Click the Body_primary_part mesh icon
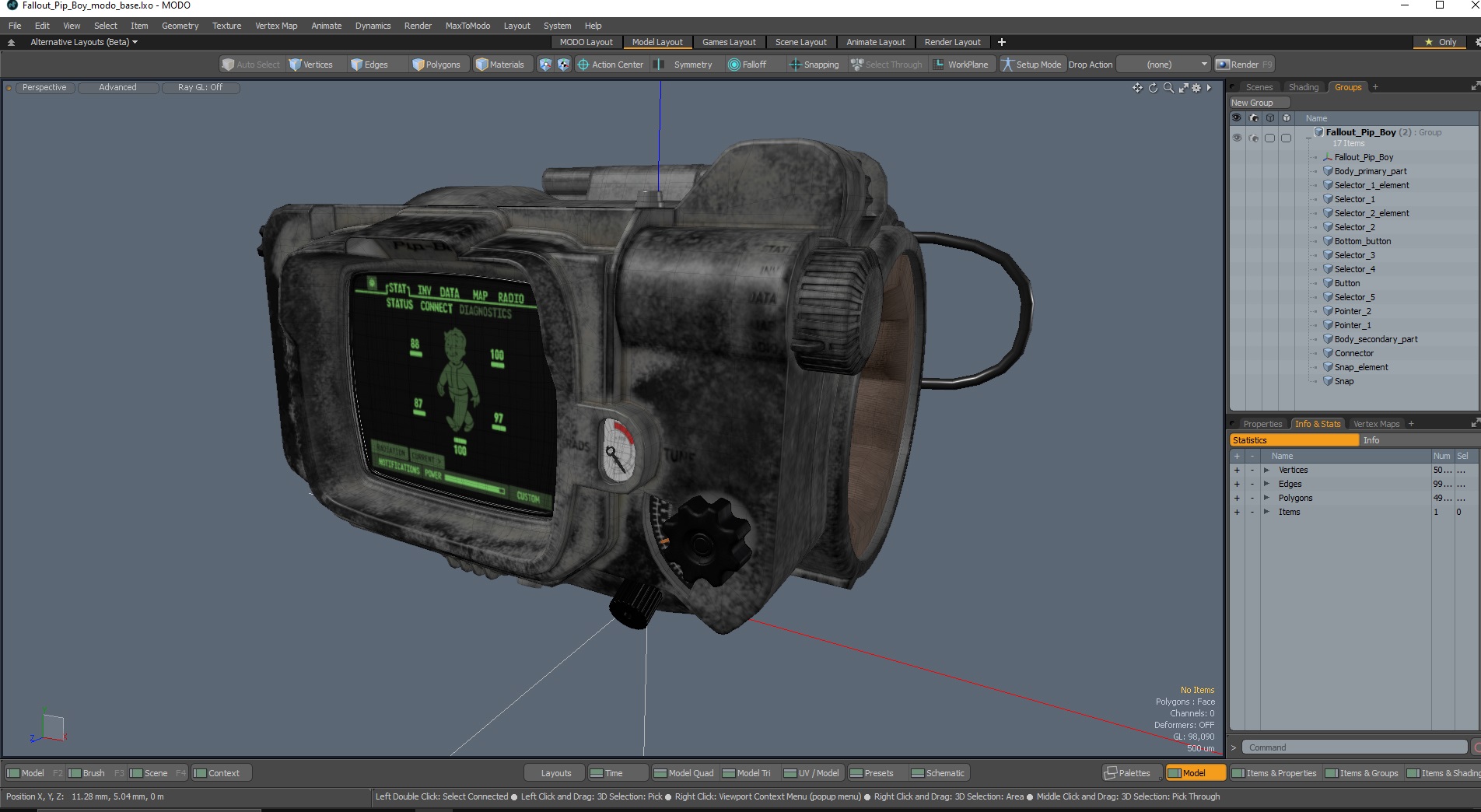The width and height of the screenshot is (1481, 812). [1328, 171]
